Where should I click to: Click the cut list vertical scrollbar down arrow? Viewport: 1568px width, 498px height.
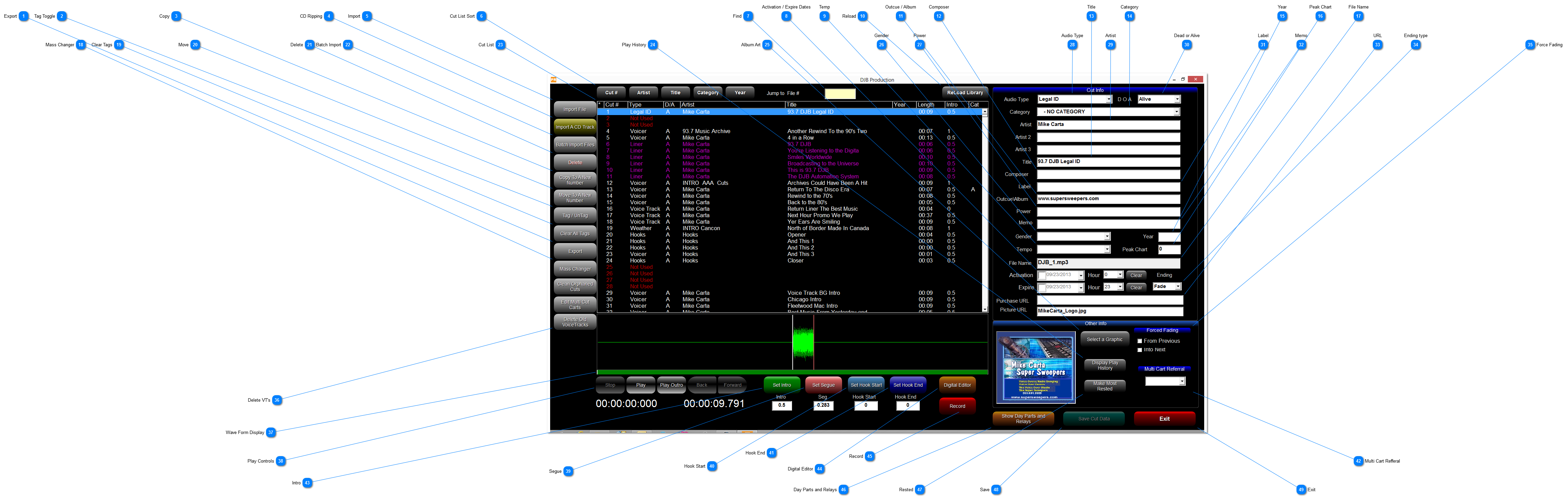(x=984, y=309)
